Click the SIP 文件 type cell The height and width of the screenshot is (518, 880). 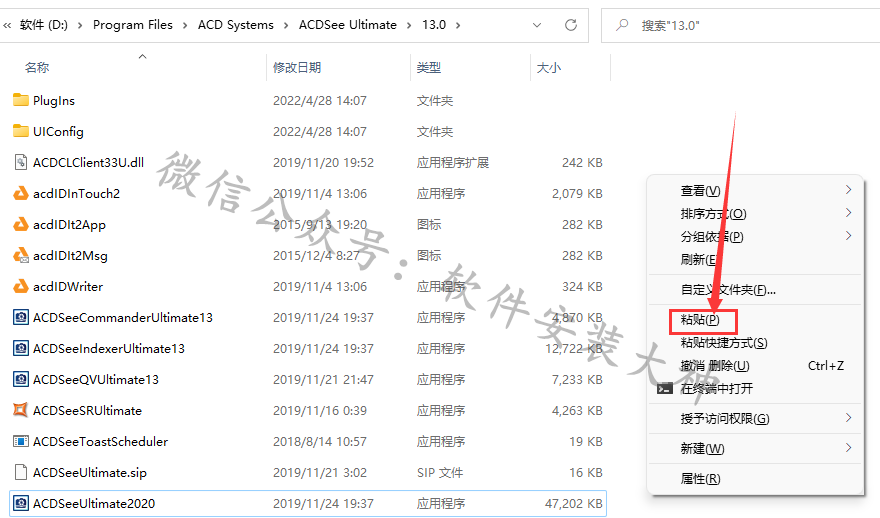pyautogui.click(x=440, y=473)
